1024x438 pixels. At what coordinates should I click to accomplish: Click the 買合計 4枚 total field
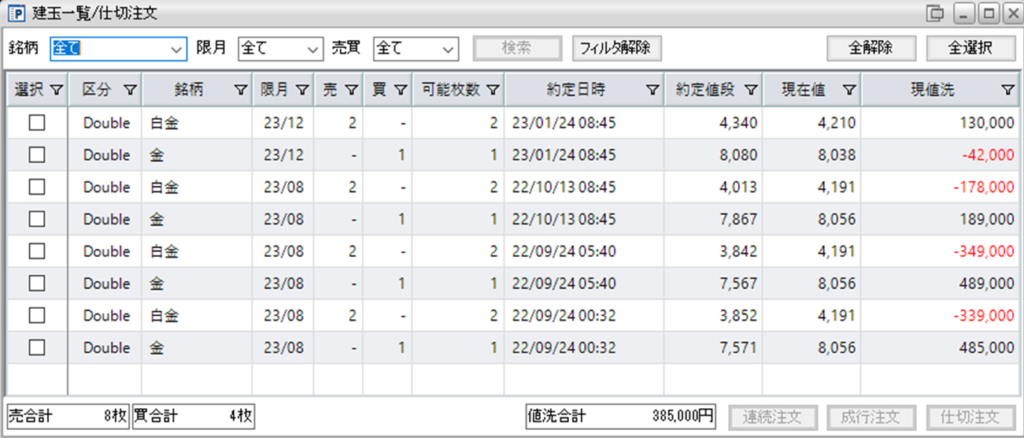(193, 416)
